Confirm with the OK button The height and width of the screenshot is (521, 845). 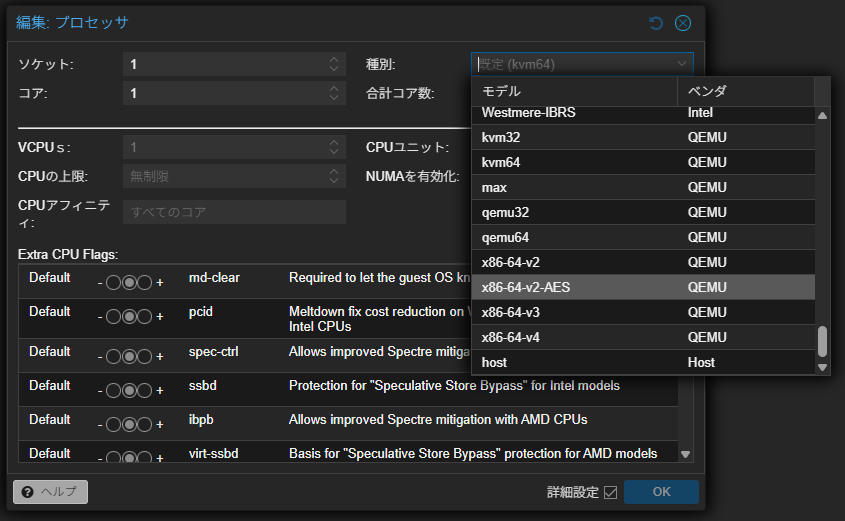661,492
